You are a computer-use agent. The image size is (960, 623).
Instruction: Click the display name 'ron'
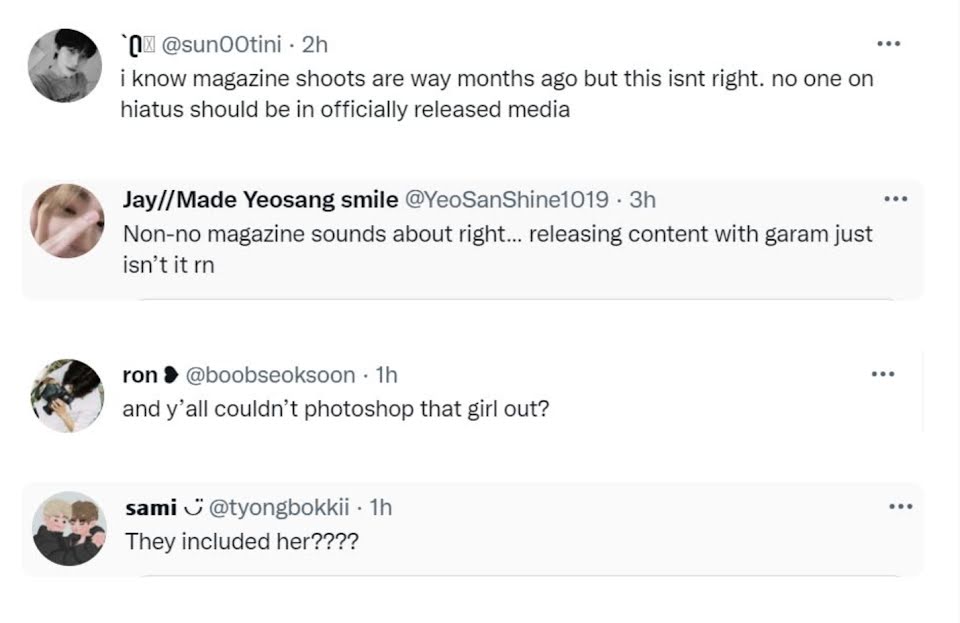[139, 375]
